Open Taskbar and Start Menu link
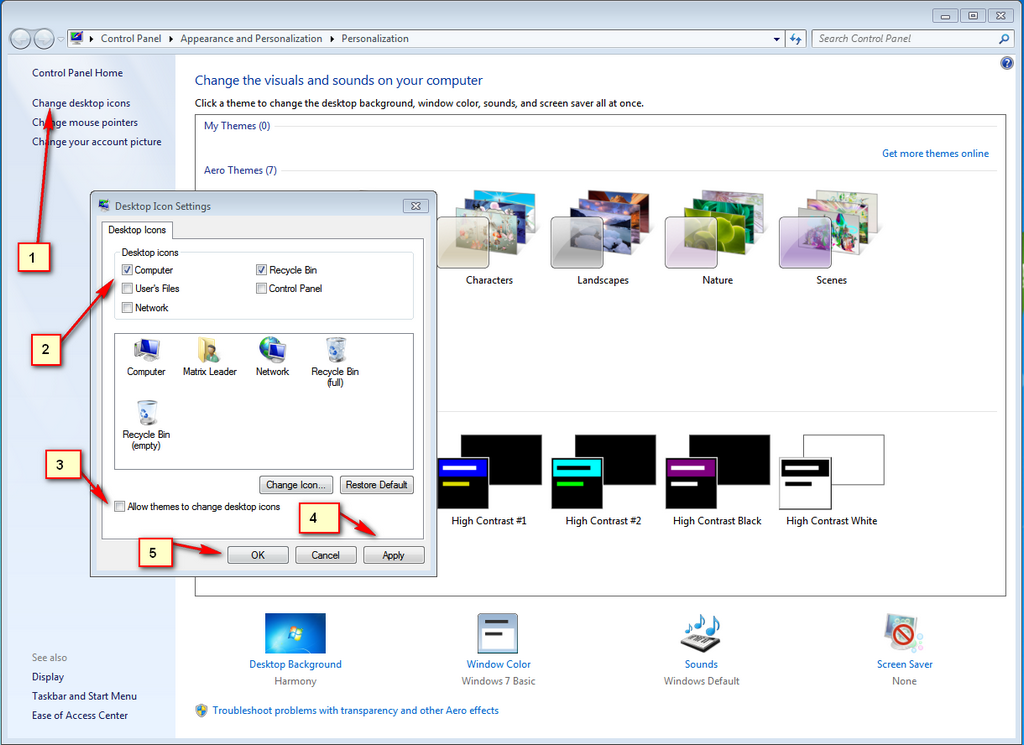 pos(84,696)
